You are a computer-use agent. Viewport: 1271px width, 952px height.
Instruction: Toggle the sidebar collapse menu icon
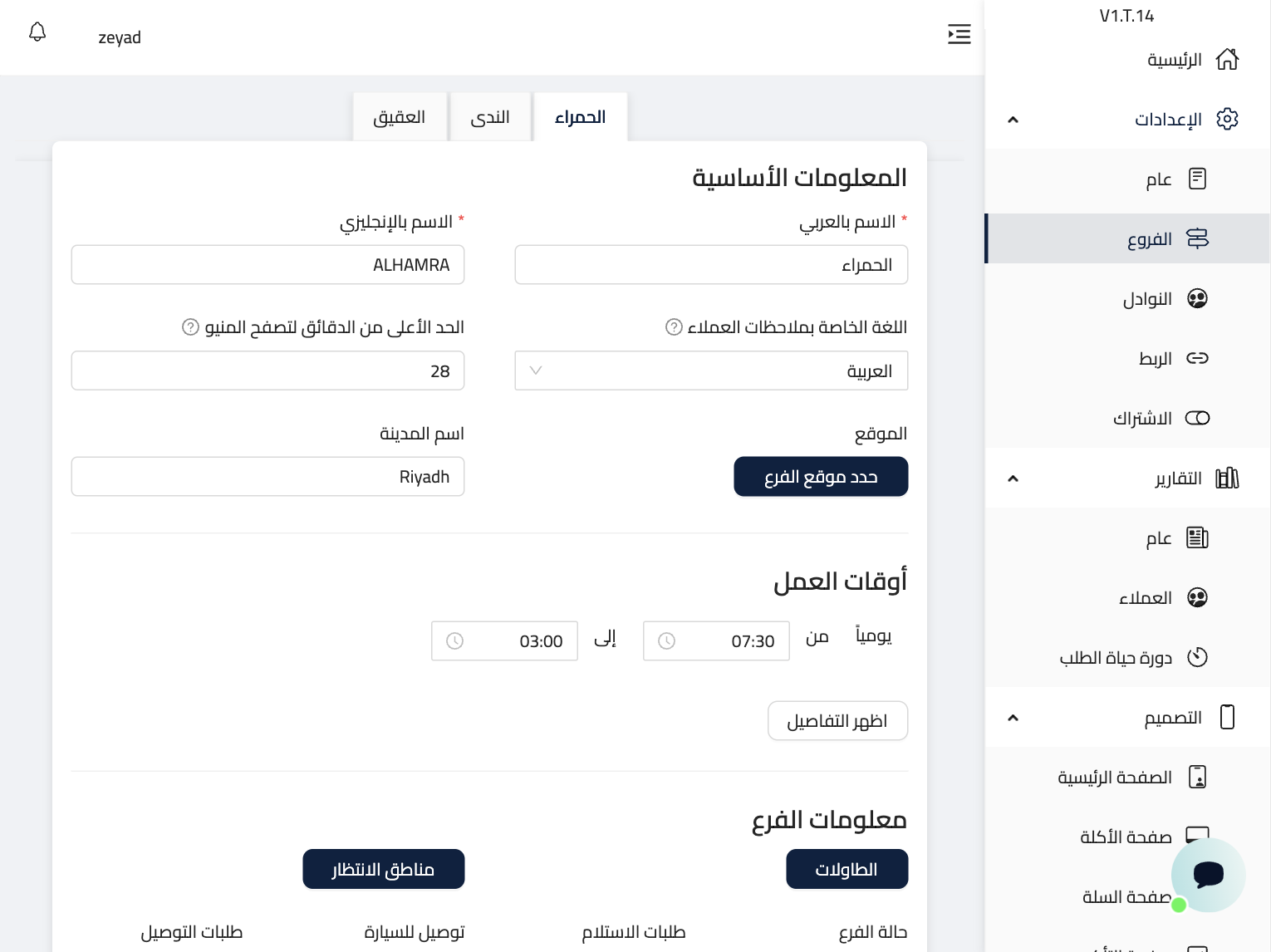(x=959, y=34)
